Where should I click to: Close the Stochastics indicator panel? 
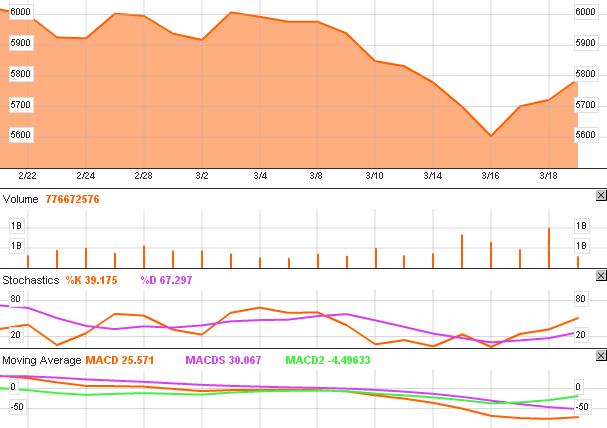click(600, 279)
